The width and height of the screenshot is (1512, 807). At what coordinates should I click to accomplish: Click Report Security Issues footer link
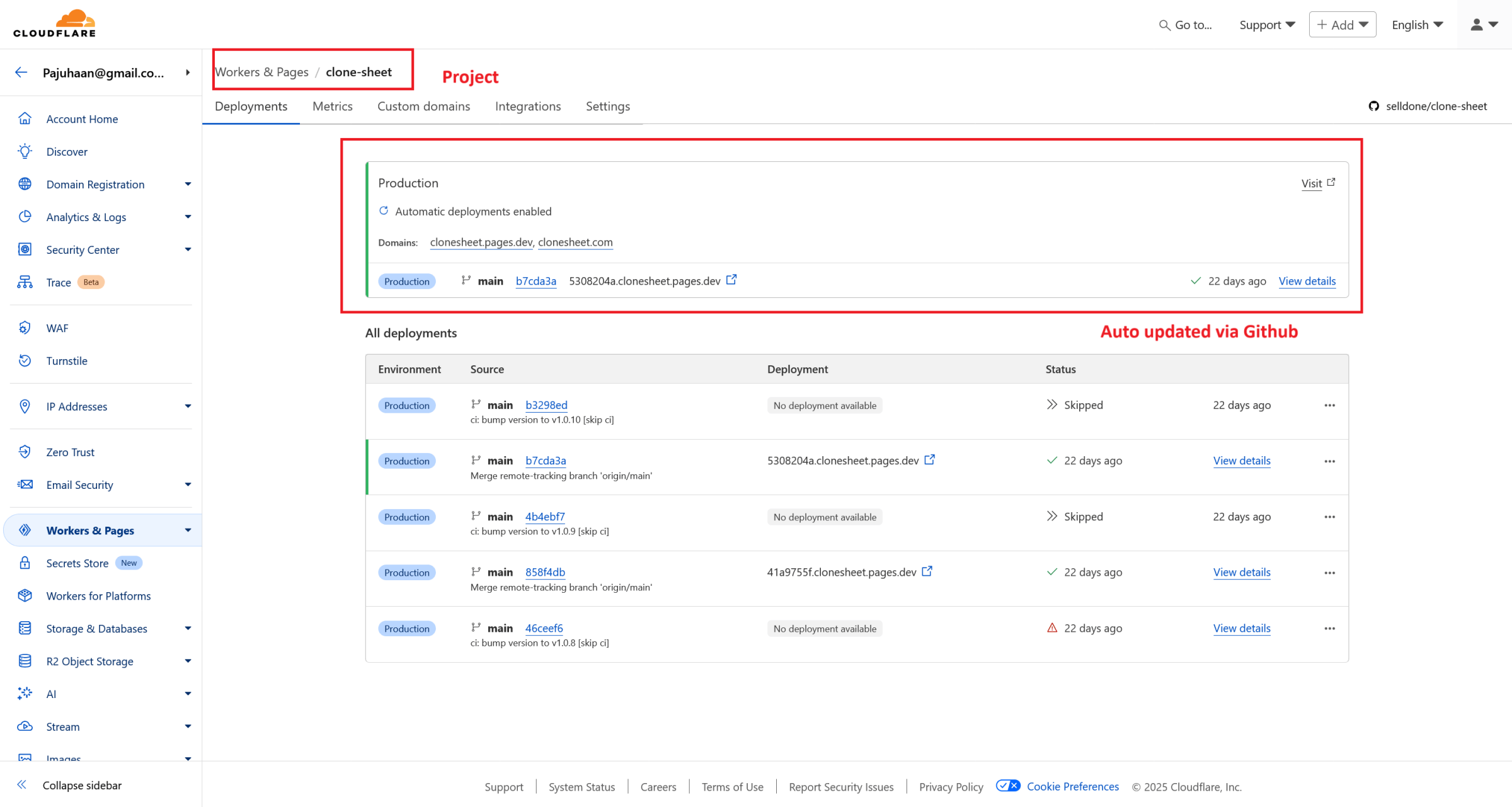pyautogui.click(x=841, y=787)
